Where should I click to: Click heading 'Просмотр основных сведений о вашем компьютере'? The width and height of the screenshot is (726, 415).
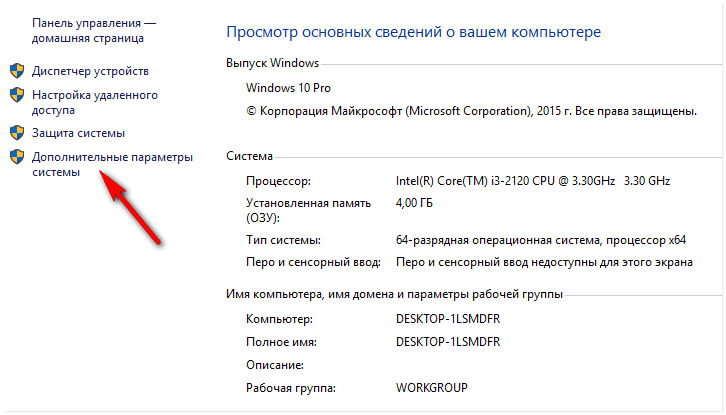click(x=413, y=32)
